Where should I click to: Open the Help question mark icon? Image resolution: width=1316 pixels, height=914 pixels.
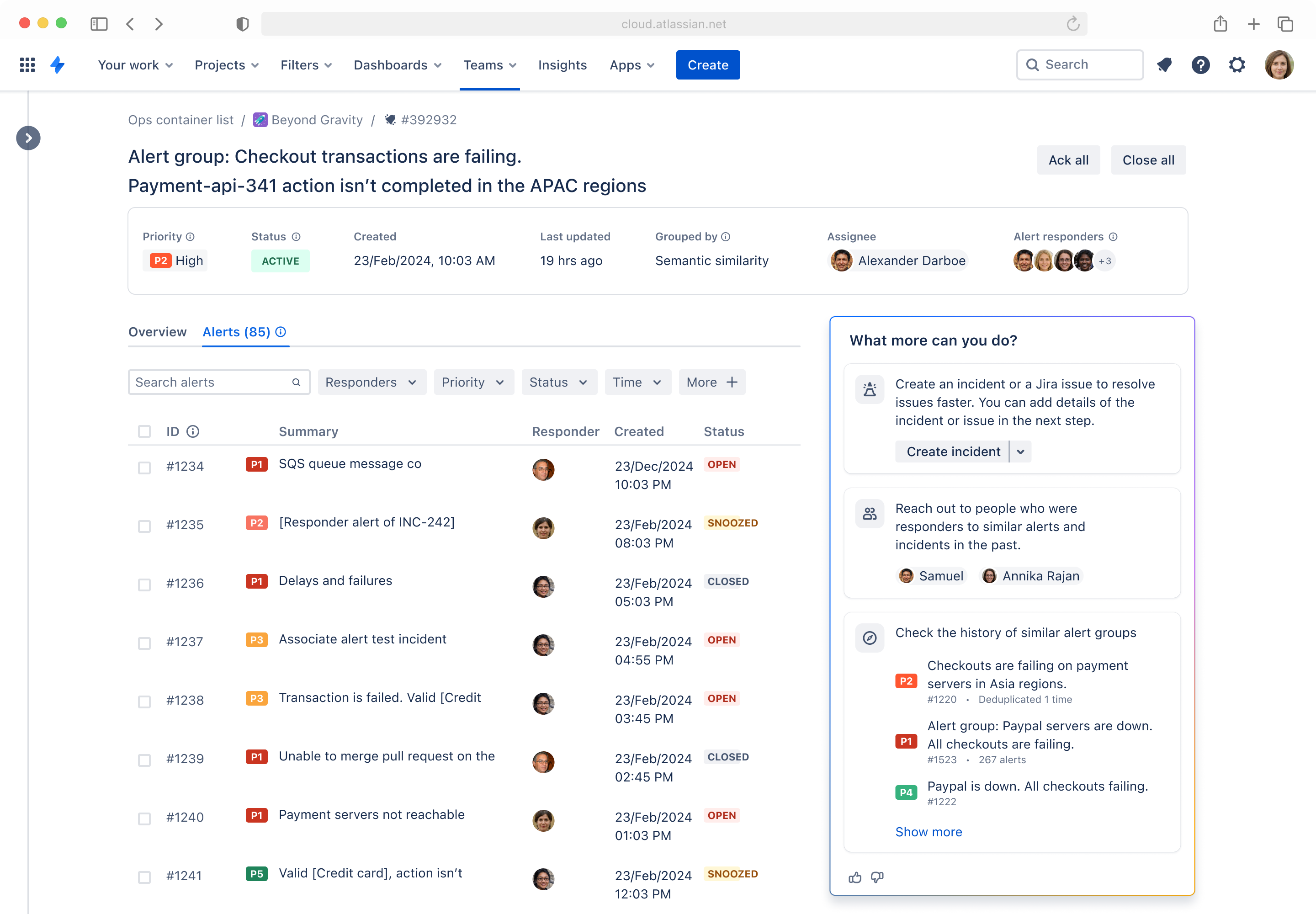click(x=1201, y=65)
